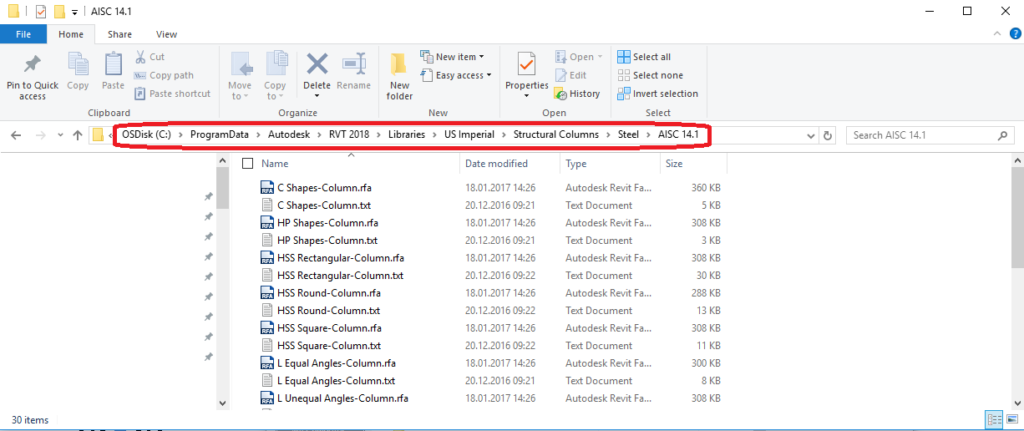Screen dimensions: 1024x431
Task: Choose Copy path in ribbon
Action: [163, 75]
